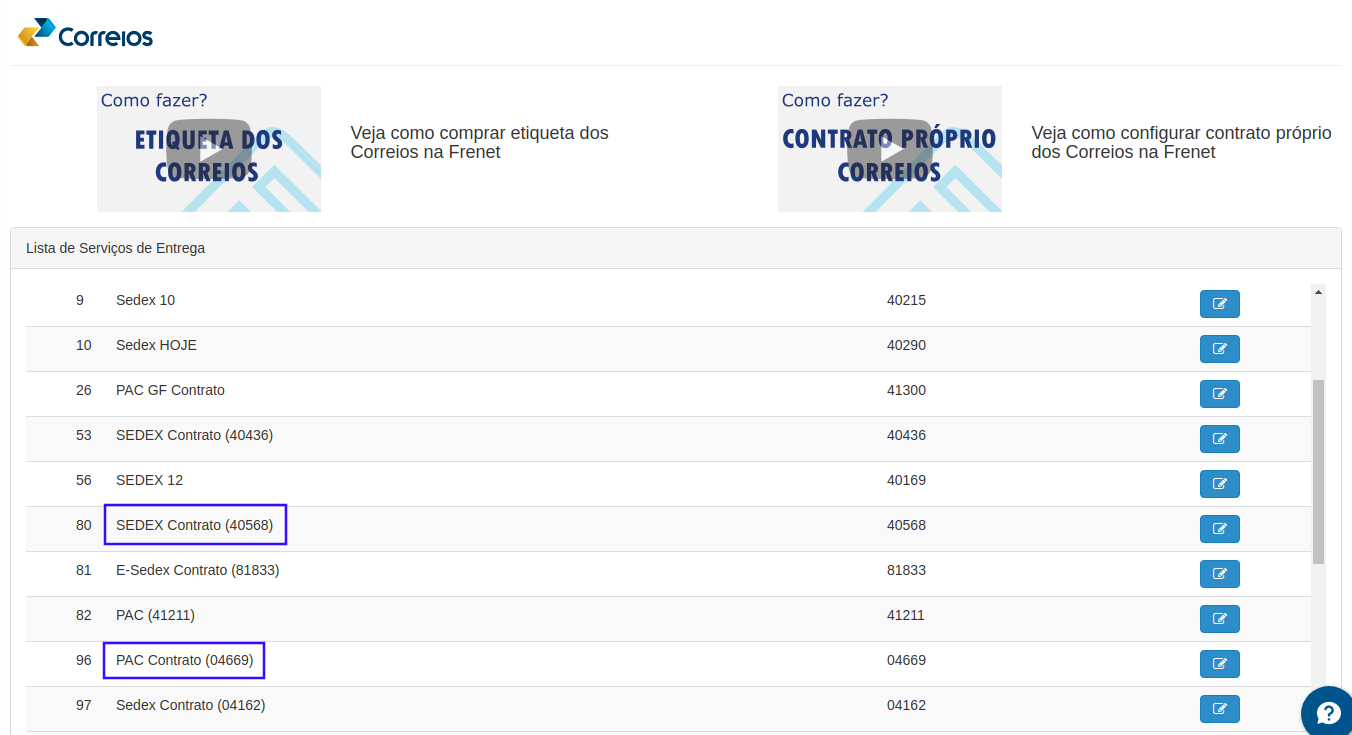Click code 81833 in the code column
Viewport: 1352px width, 735px height.
[906, 570]
